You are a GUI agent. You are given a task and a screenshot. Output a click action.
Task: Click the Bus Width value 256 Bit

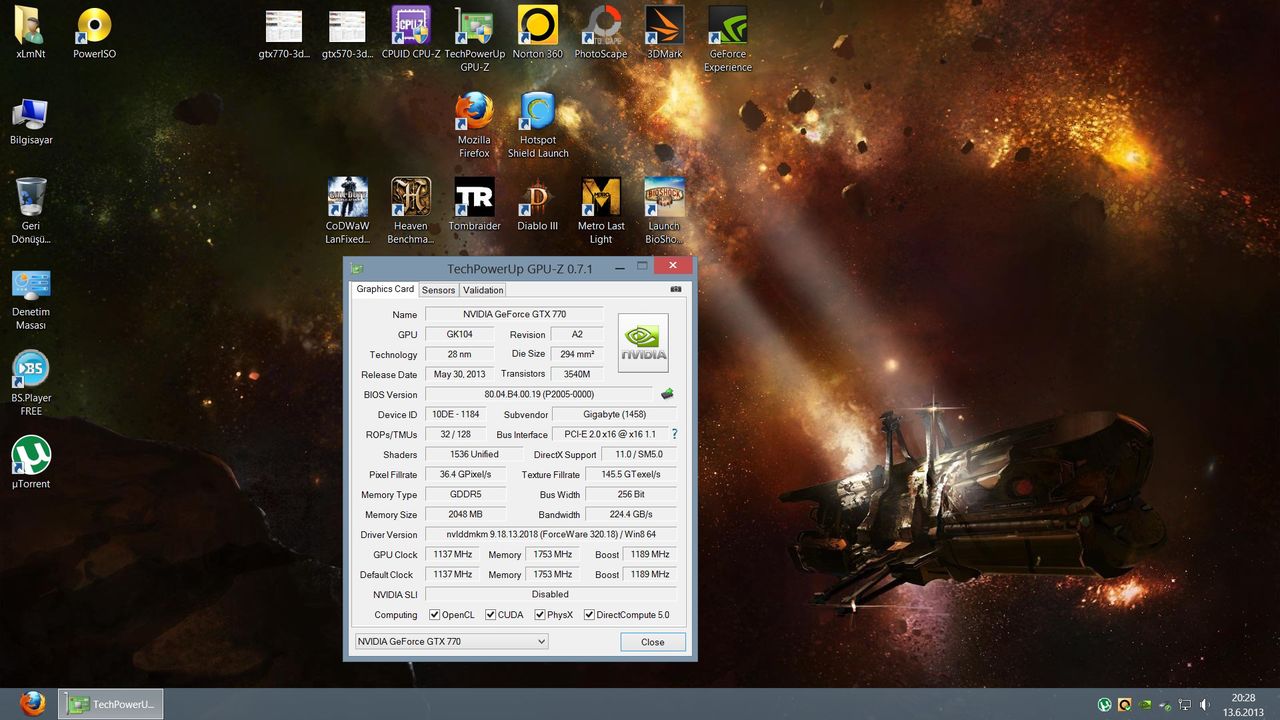tap(631, 494)
